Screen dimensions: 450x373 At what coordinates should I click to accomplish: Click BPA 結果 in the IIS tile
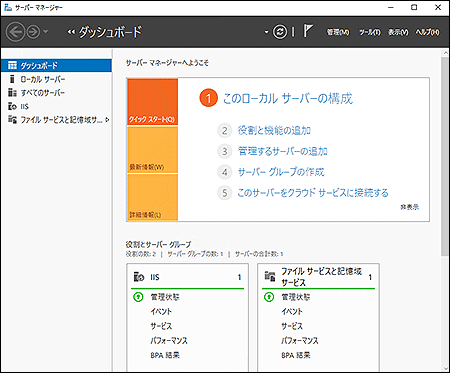coord(165,355)
